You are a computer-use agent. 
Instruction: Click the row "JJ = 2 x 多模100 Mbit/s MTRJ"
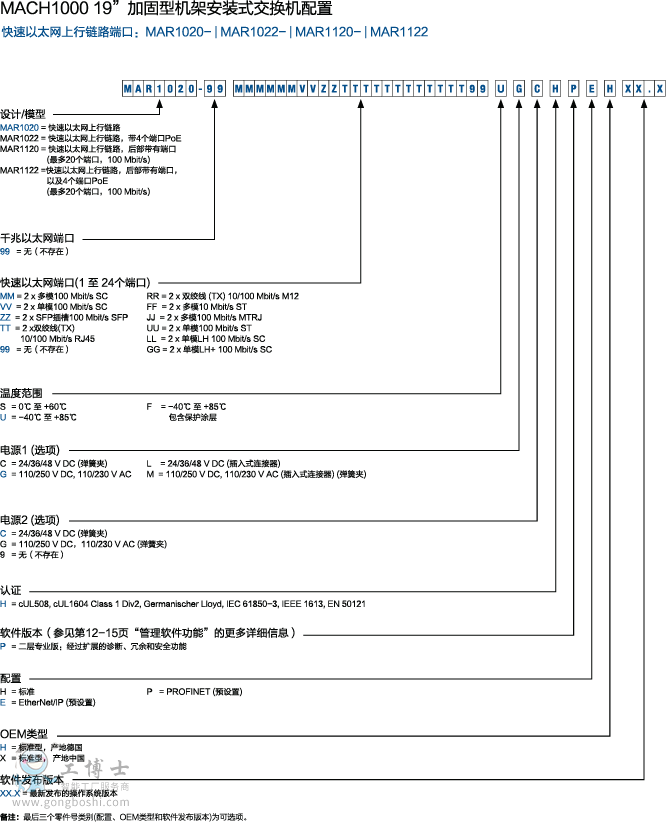point(204,318)
